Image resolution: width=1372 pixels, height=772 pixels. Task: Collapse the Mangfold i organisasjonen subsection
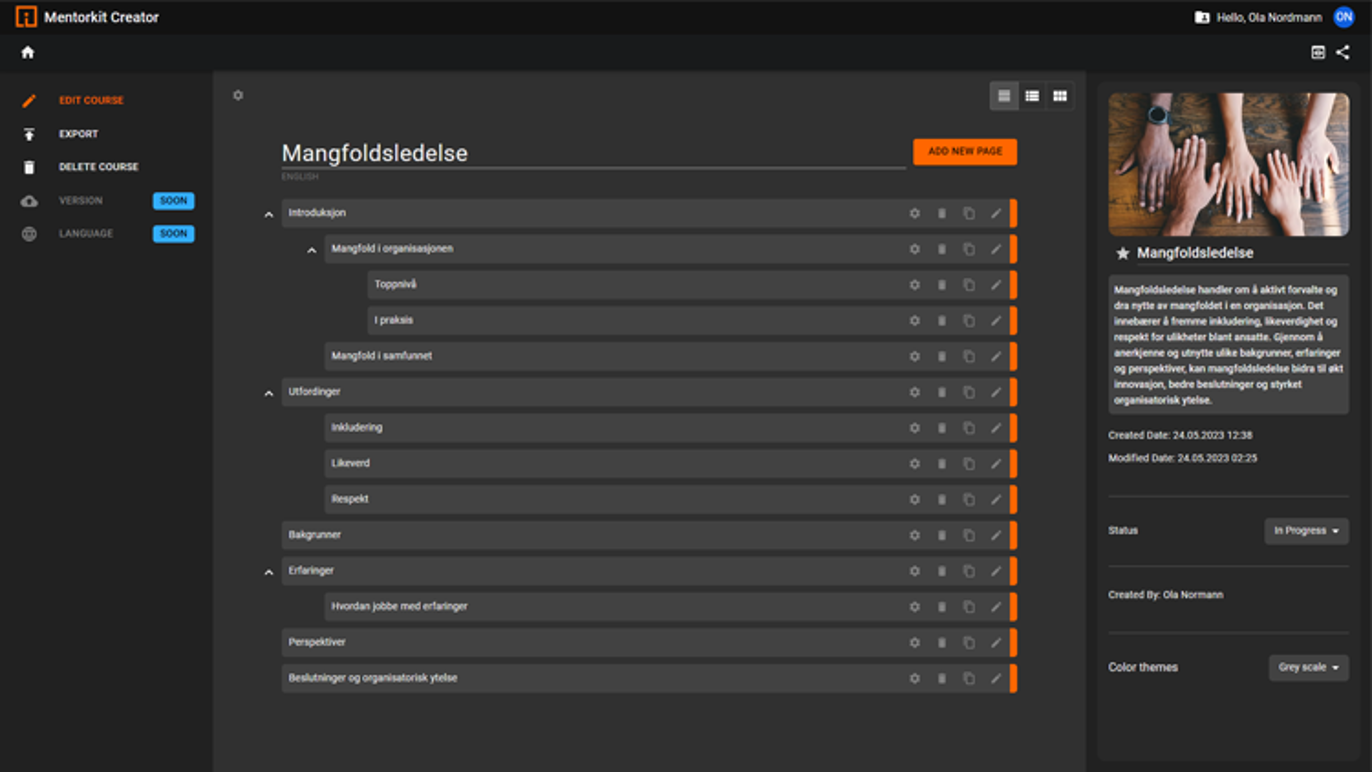click(x=311, y=250)
